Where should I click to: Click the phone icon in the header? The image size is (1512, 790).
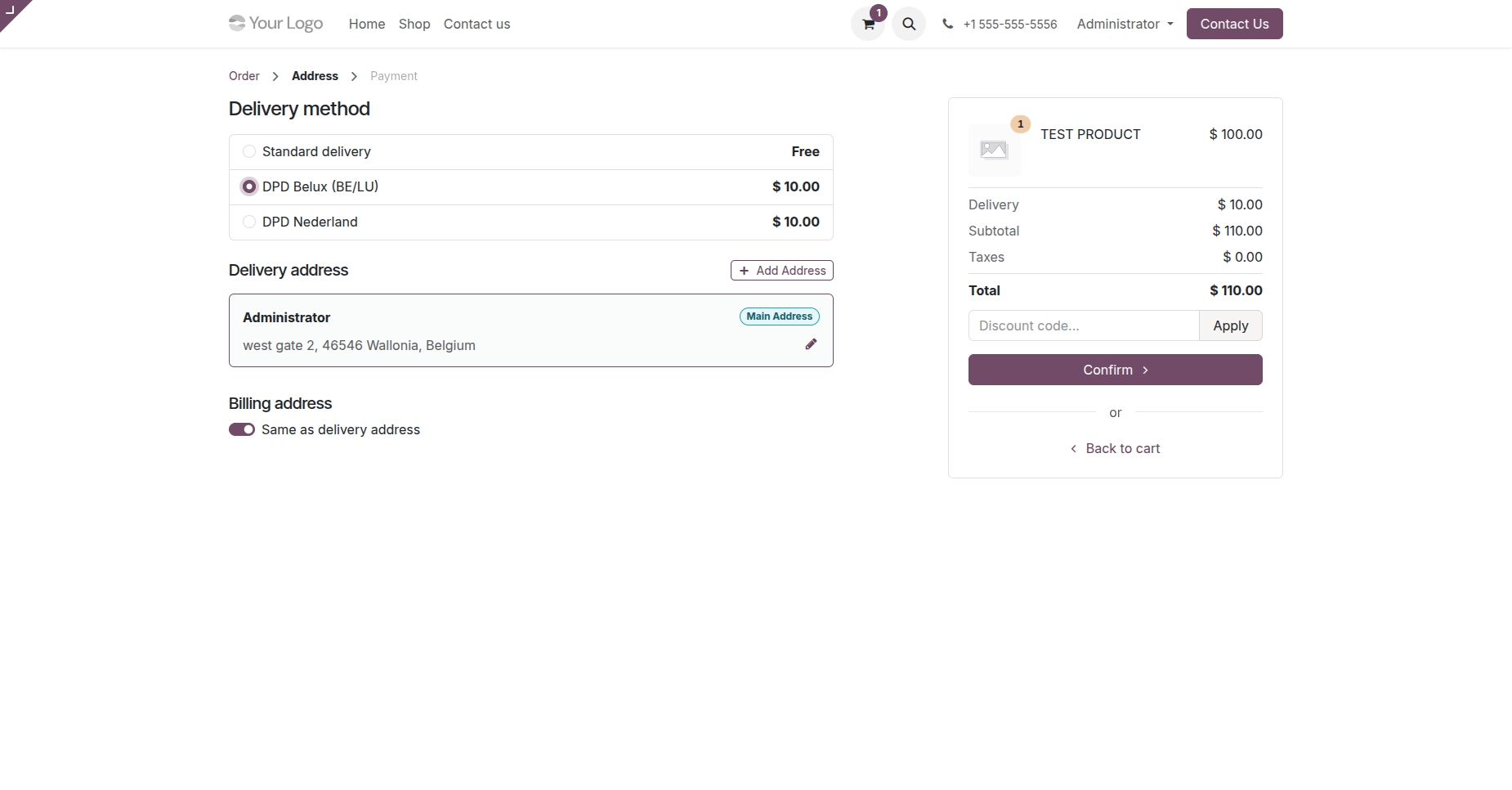tap(947, 24)
